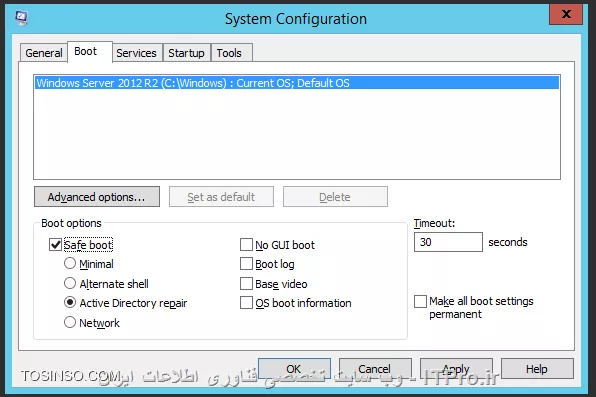Check the Boot log option
Screen dimensions: 596x397
246,264
